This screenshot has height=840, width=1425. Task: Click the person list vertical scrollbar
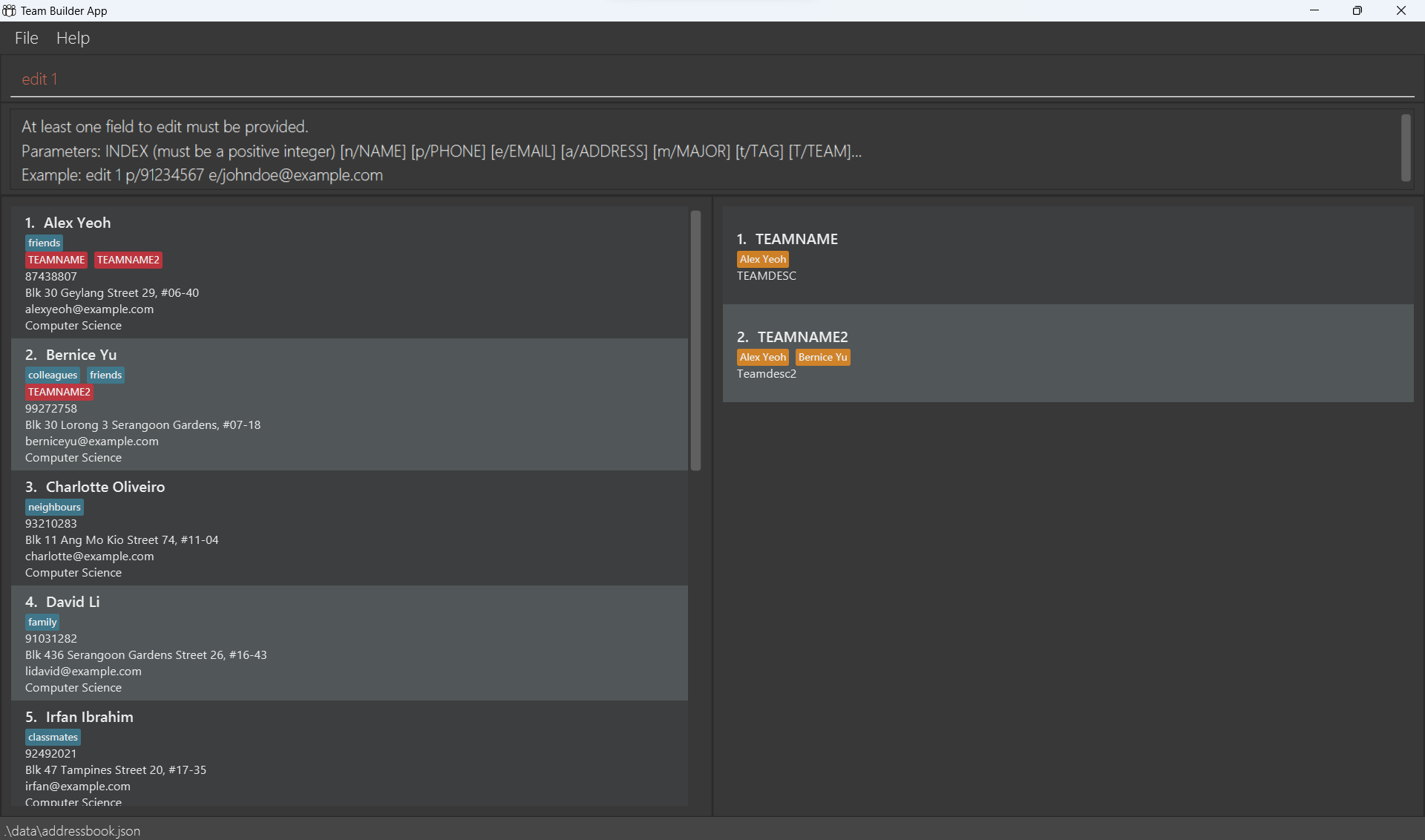tap(695, 340)
